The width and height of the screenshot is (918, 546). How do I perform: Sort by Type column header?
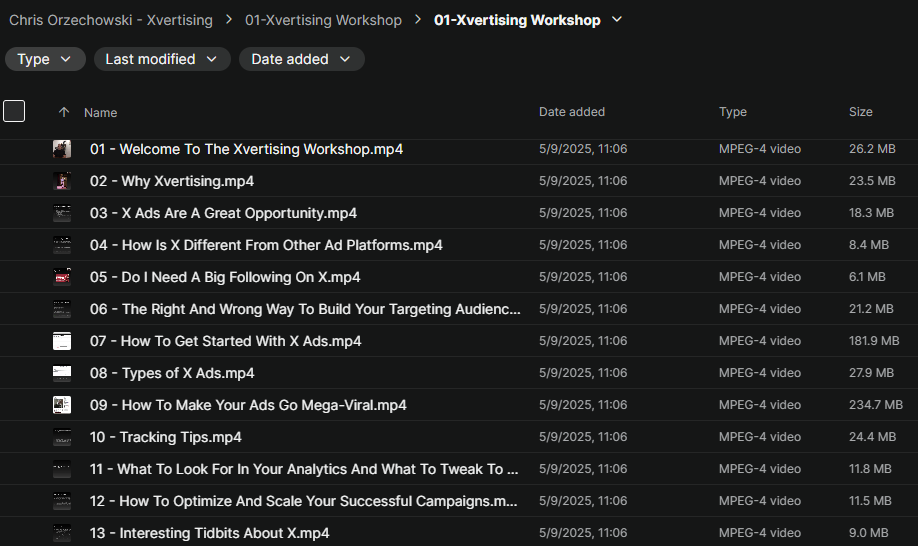tap(732, 112)
